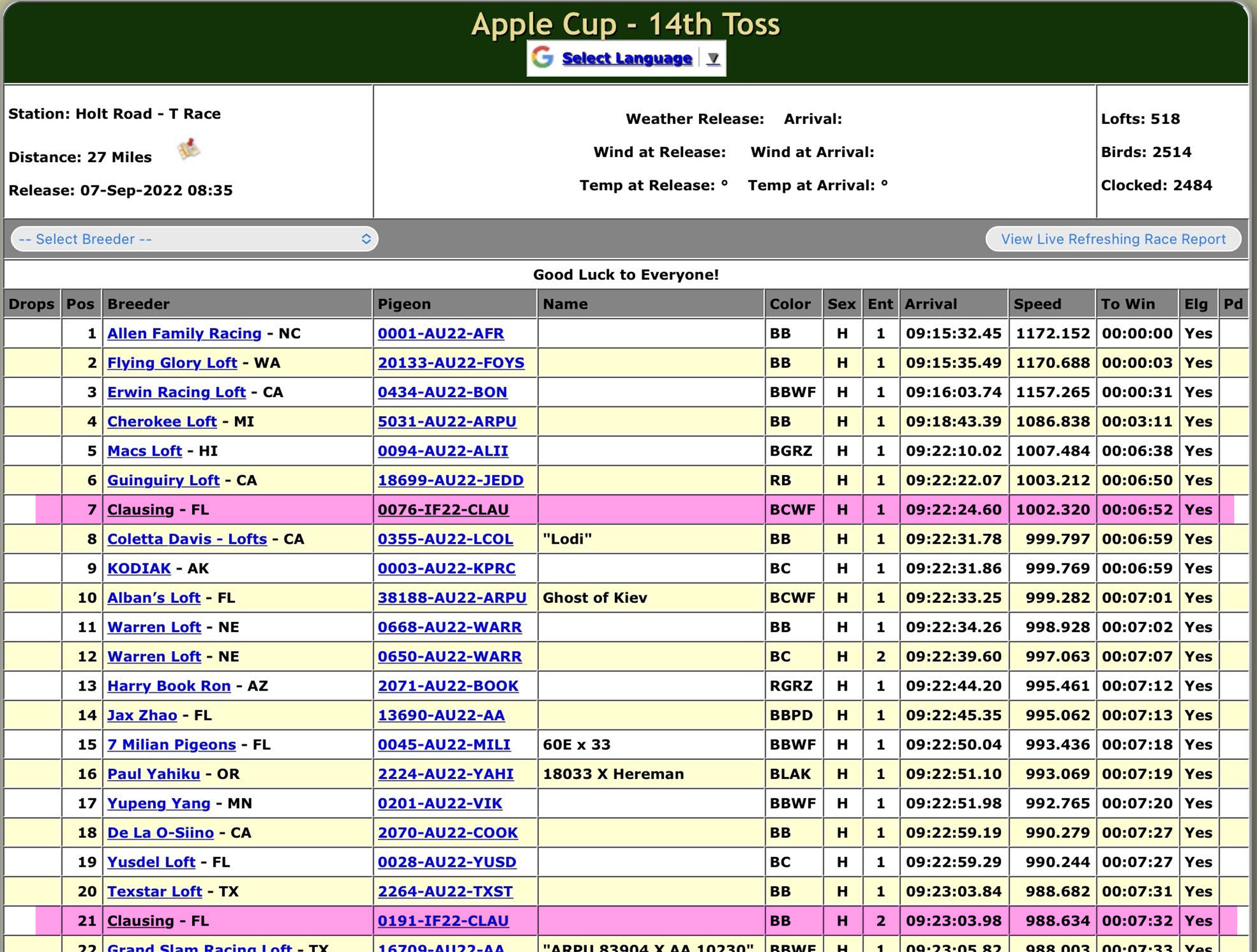Open Erwin Racing Loft breeder link
This screenshot has width=1257, height=952.
coord(176,392)
